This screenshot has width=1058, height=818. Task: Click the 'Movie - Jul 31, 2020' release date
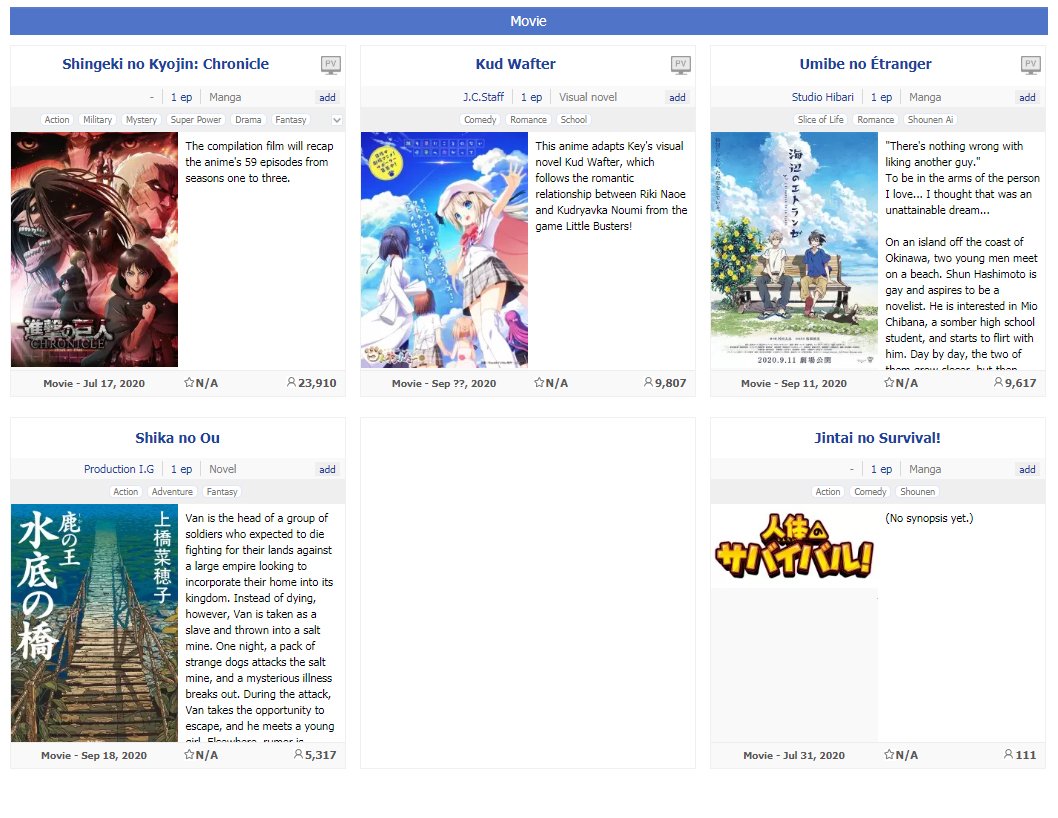pos(794,755)
